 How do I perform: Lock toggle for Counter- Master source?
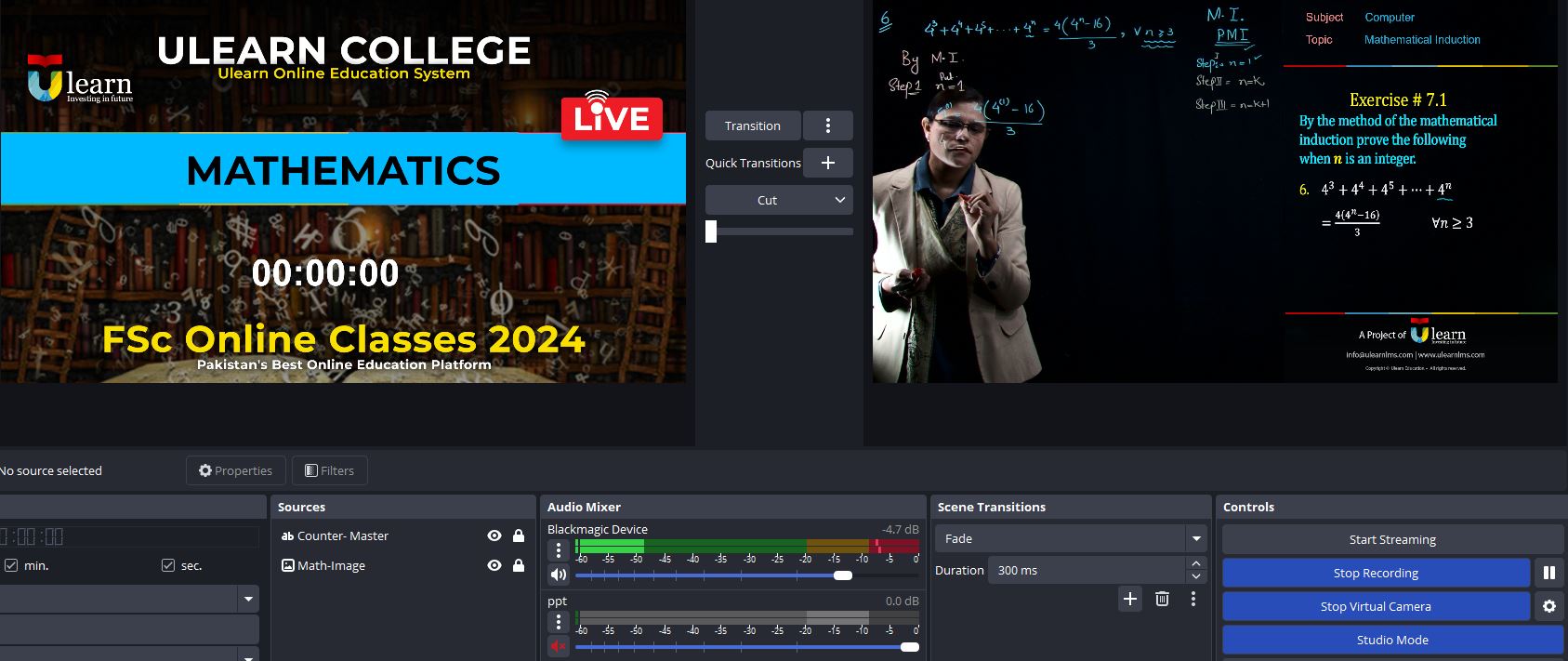click(x=519, y=535)
